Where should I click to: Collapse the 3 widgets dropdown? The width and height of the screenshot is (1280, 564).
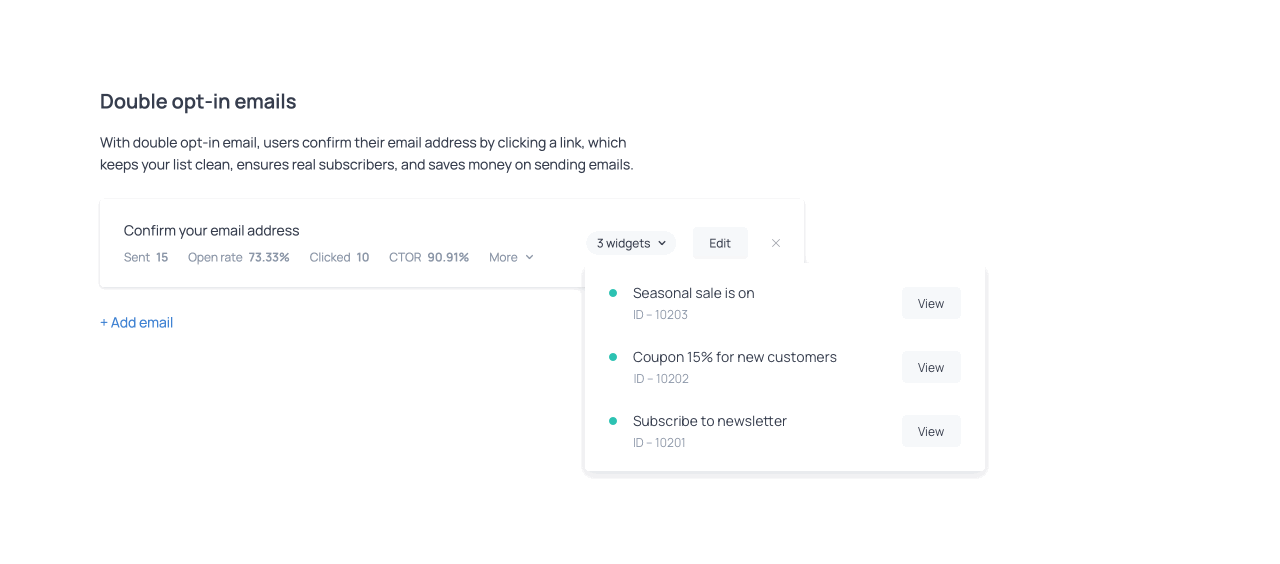click(x=631, y=243)
